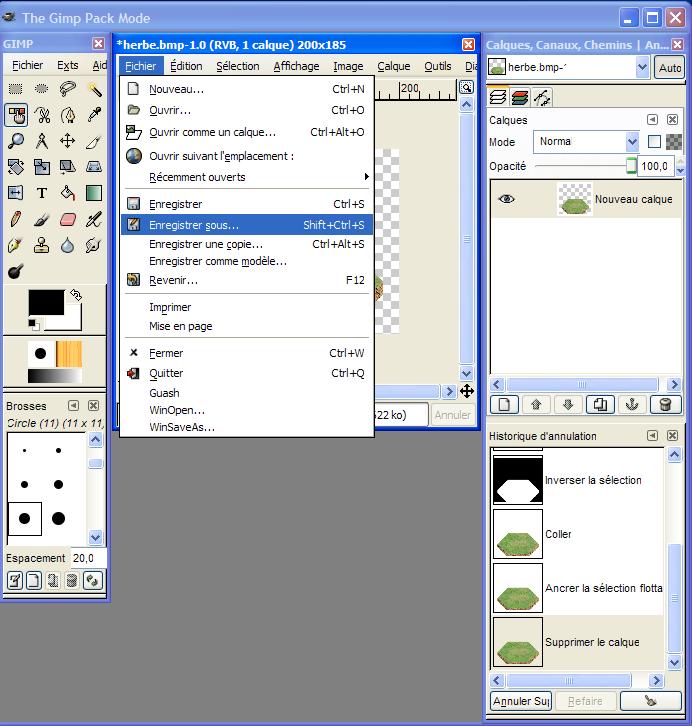Select the Move tool

(68, 141)
